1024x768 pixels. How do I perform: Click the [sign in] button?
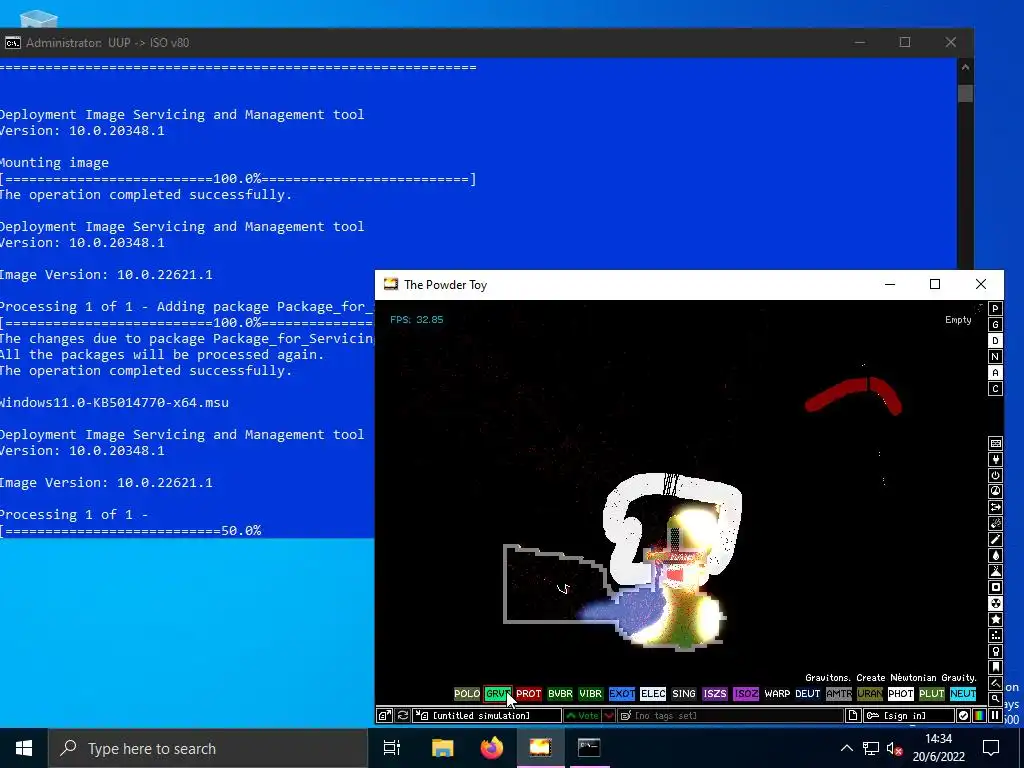908,716
